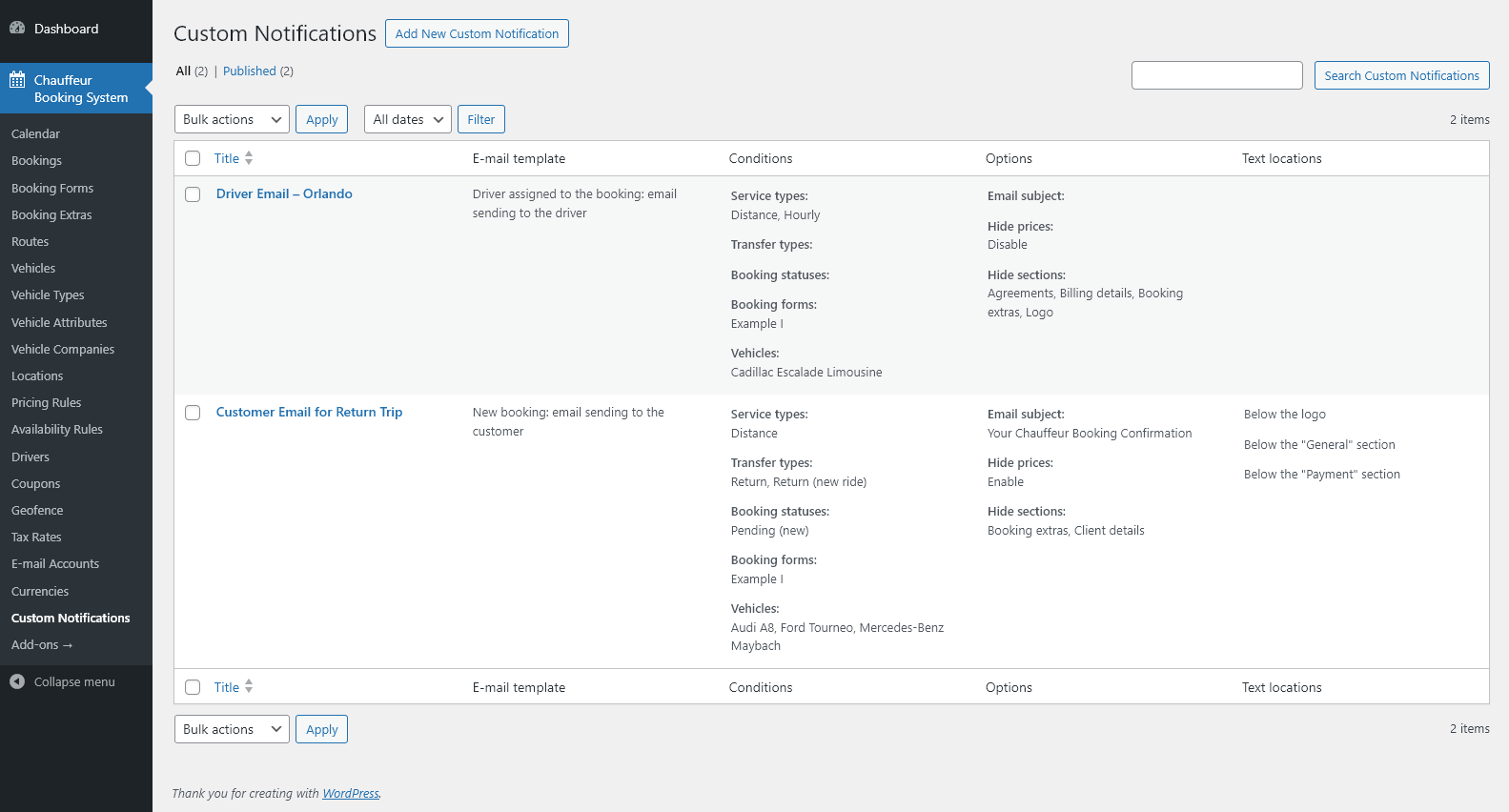This screenshot has height=812, width=1509.
Task: Click Add New Custom Notification button
Action: tap(477, 33)
